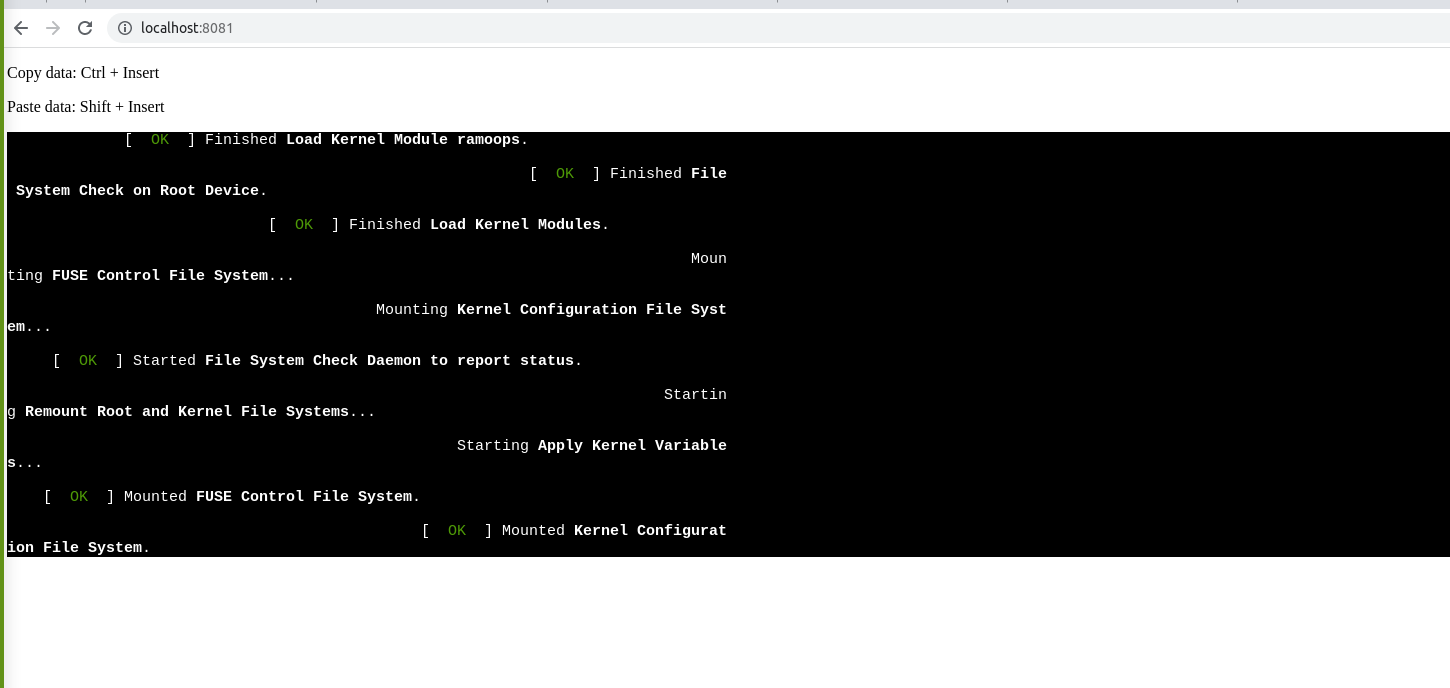This screenshot has height=688, width=1450.
Task: Click 'Finished Load Kernel Module ramoops' line
Action: (x=326, y=140)
